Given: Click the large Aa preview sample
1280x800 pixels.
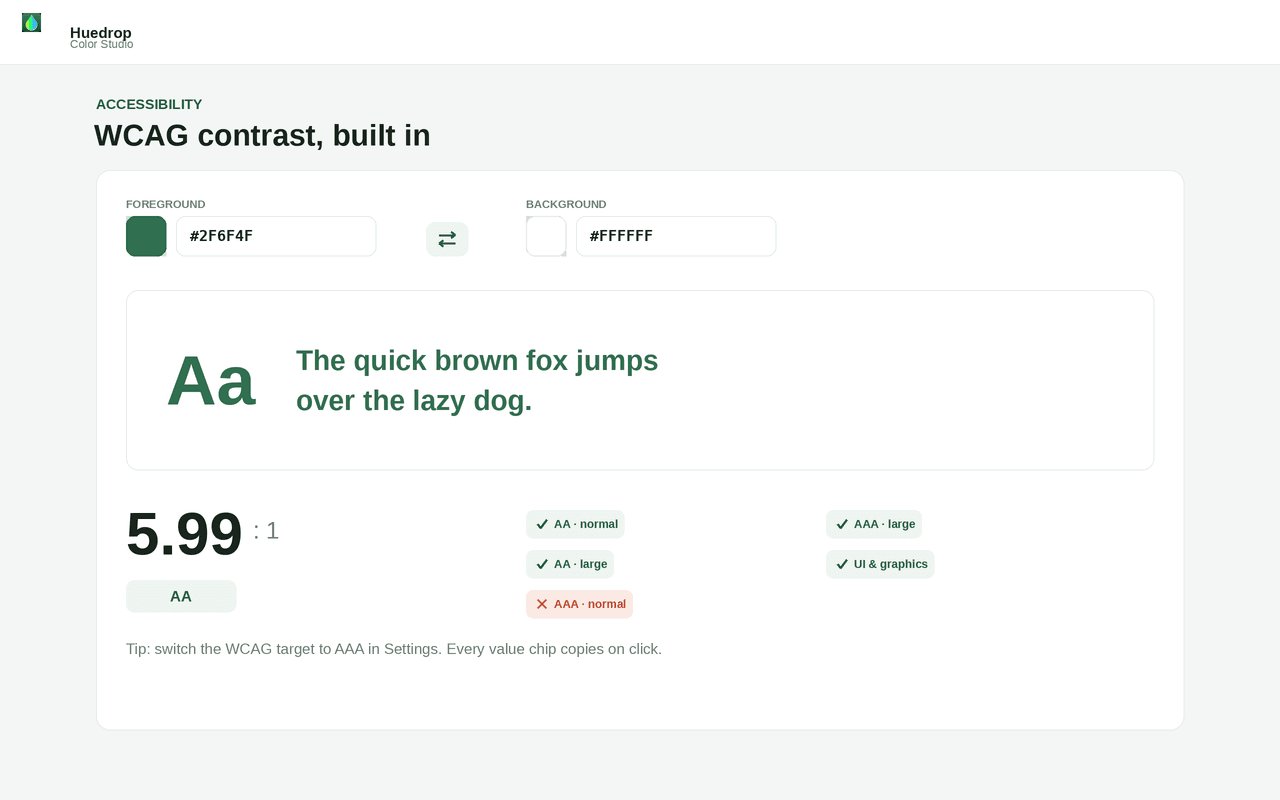Looking at the screenshot, I should tap(211, 380).
